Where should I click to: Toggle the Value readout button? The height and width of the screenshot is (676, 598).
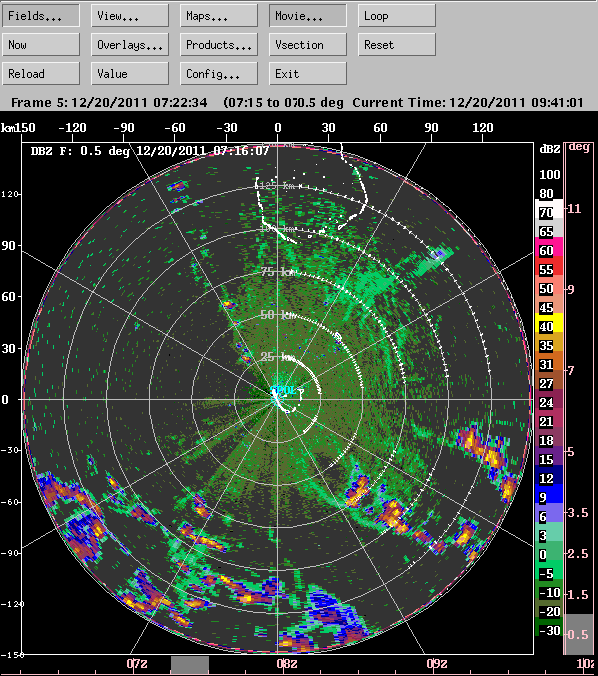pos(129,74)
